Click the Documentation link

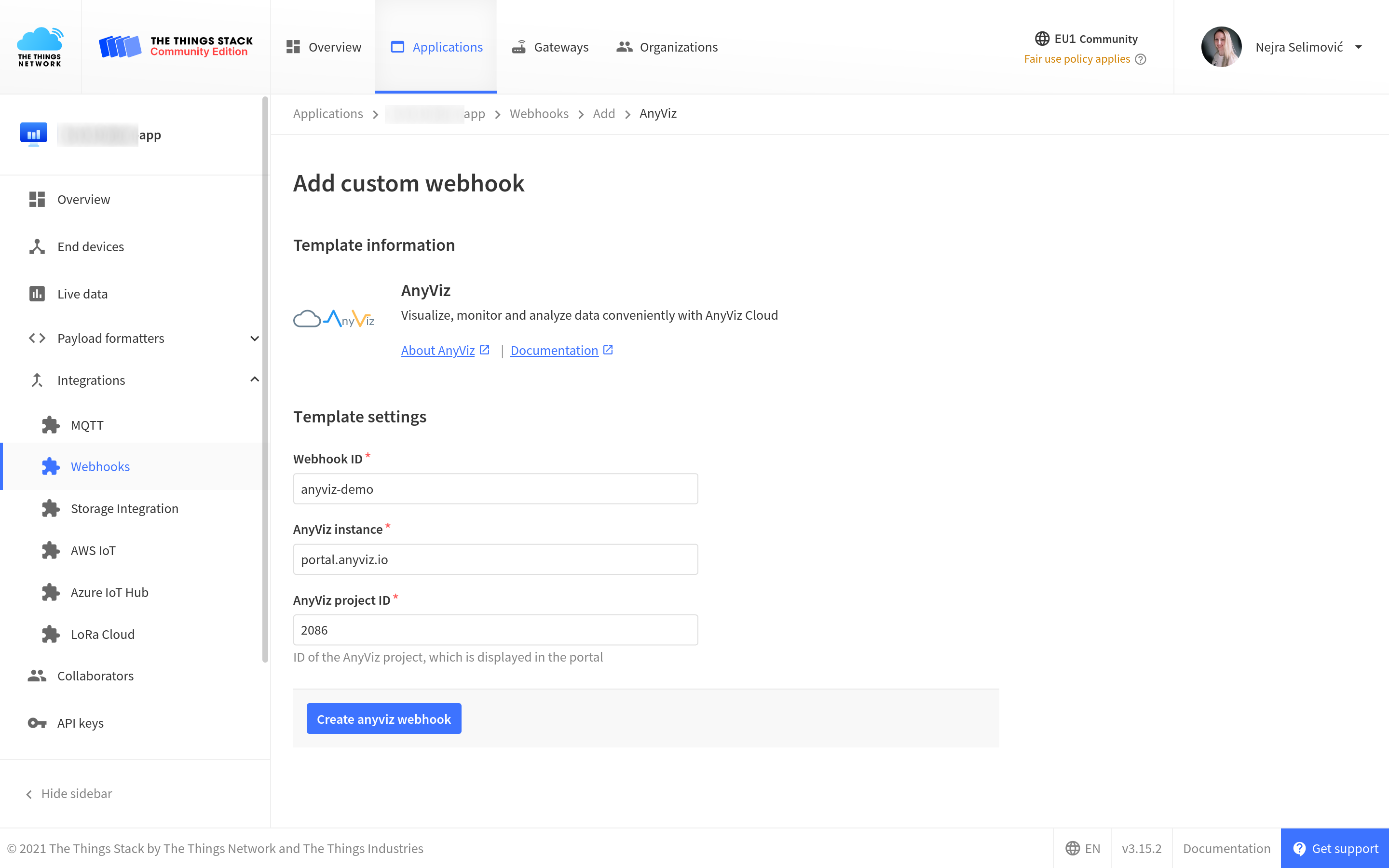561,350
